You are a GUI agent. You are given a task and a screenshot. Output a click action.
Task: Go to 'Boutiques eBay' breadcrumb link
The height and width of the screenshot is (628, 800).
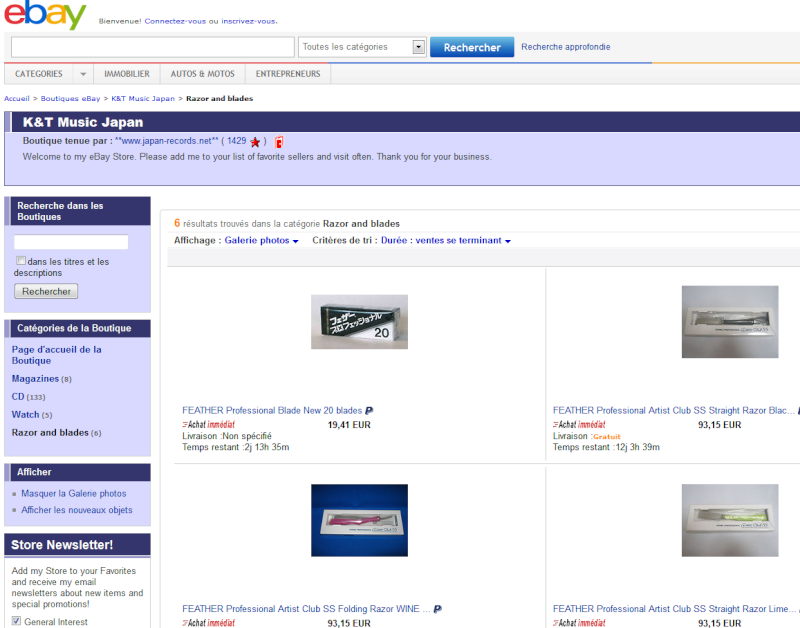(x=70, y=98)
